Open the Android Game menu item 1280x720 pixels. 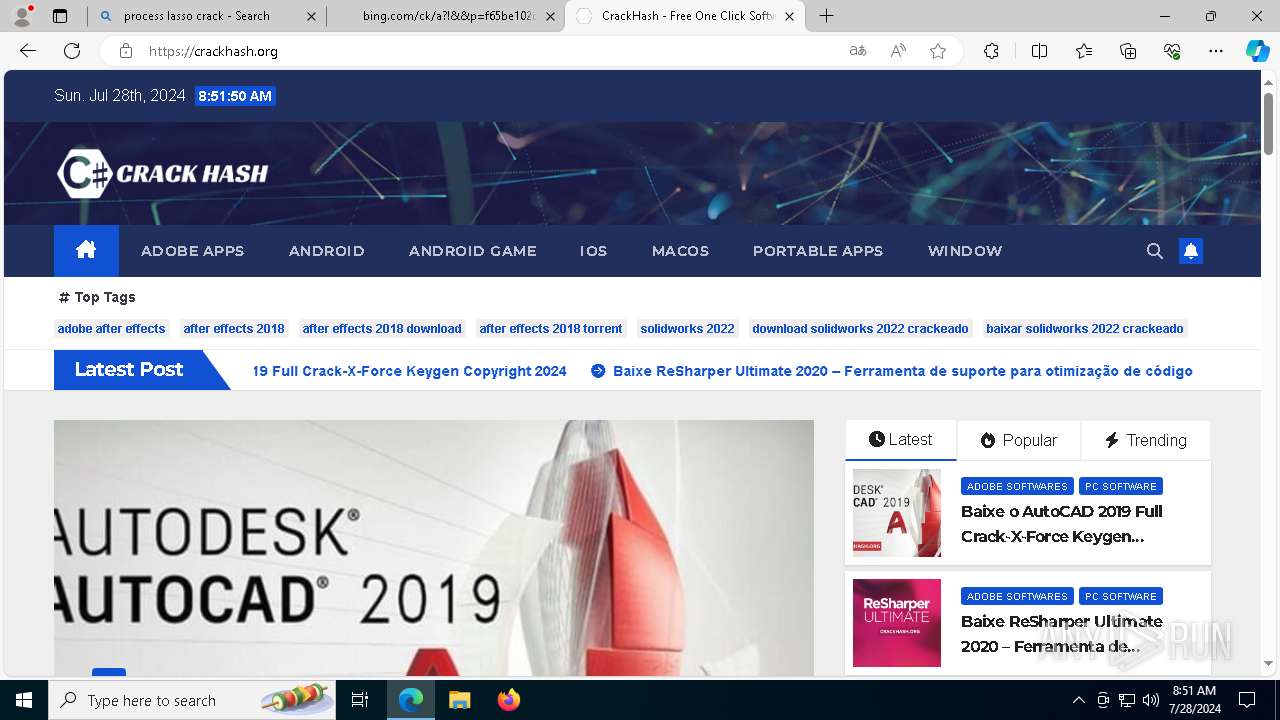pos(473,251)
